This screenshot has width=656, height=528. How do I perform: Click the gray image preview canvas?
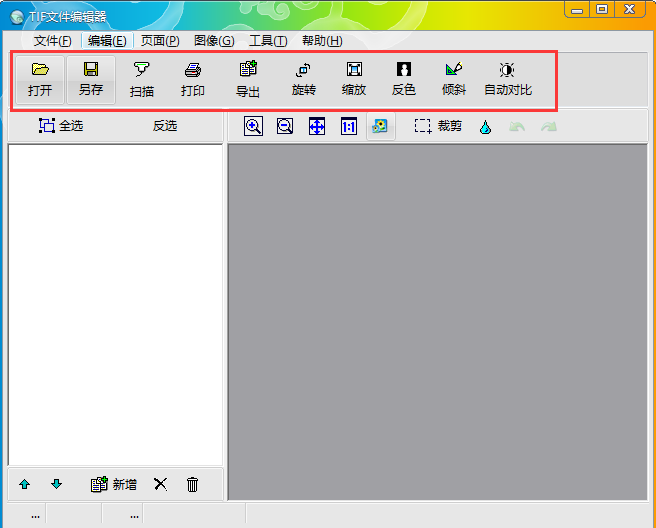(438, 322)
